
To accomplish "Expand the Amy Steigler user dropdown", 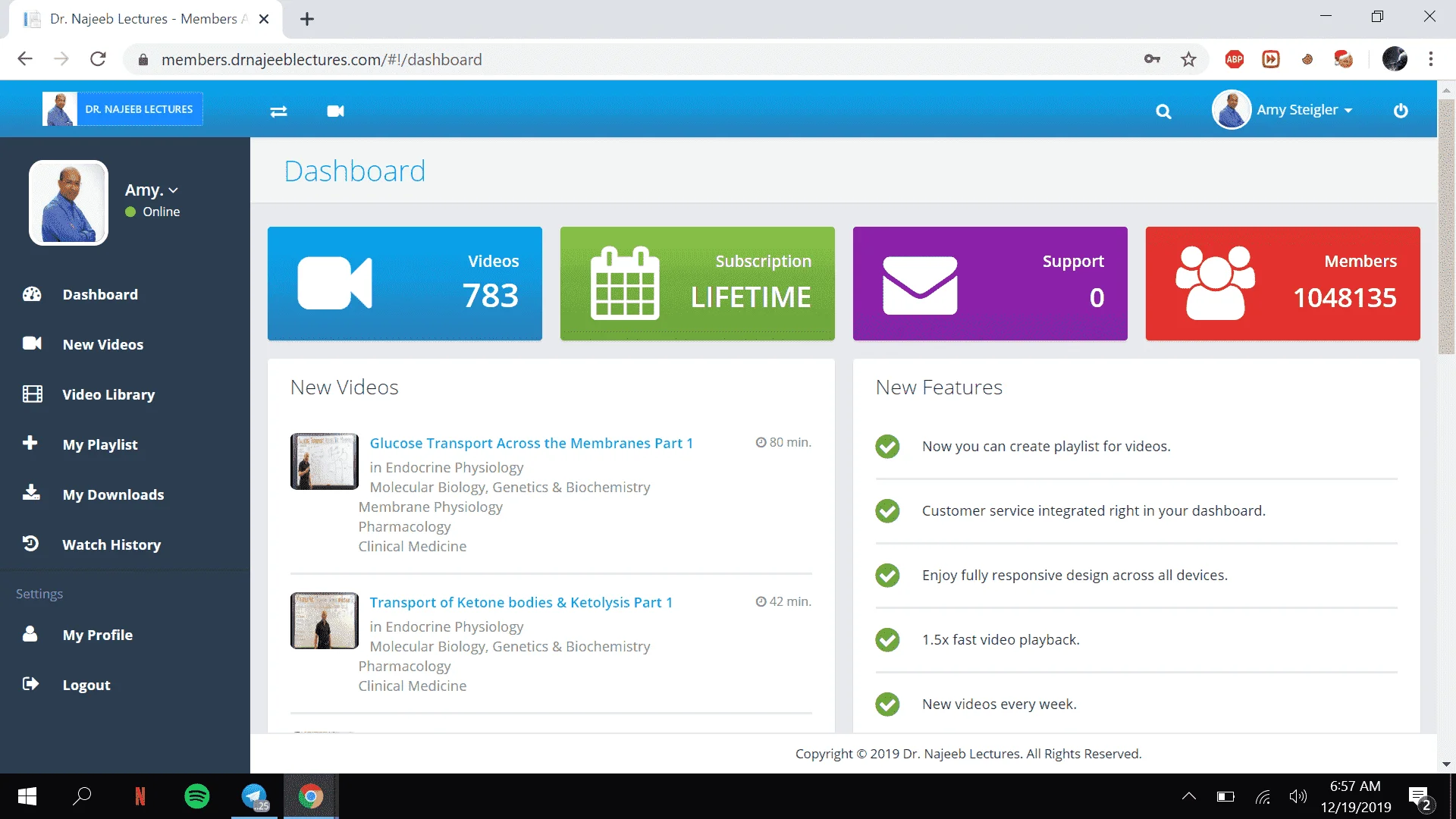I will click(1304, 110).
